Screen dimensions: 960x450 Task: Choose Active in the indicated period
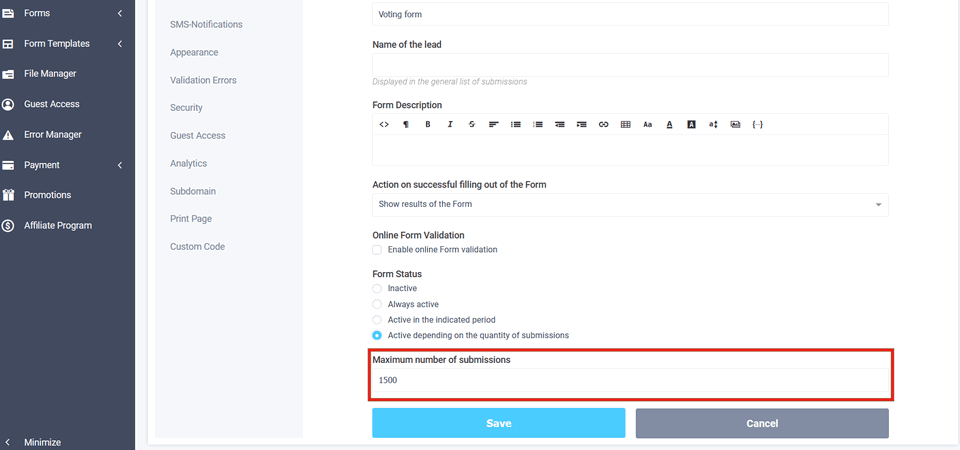(377, 320)
